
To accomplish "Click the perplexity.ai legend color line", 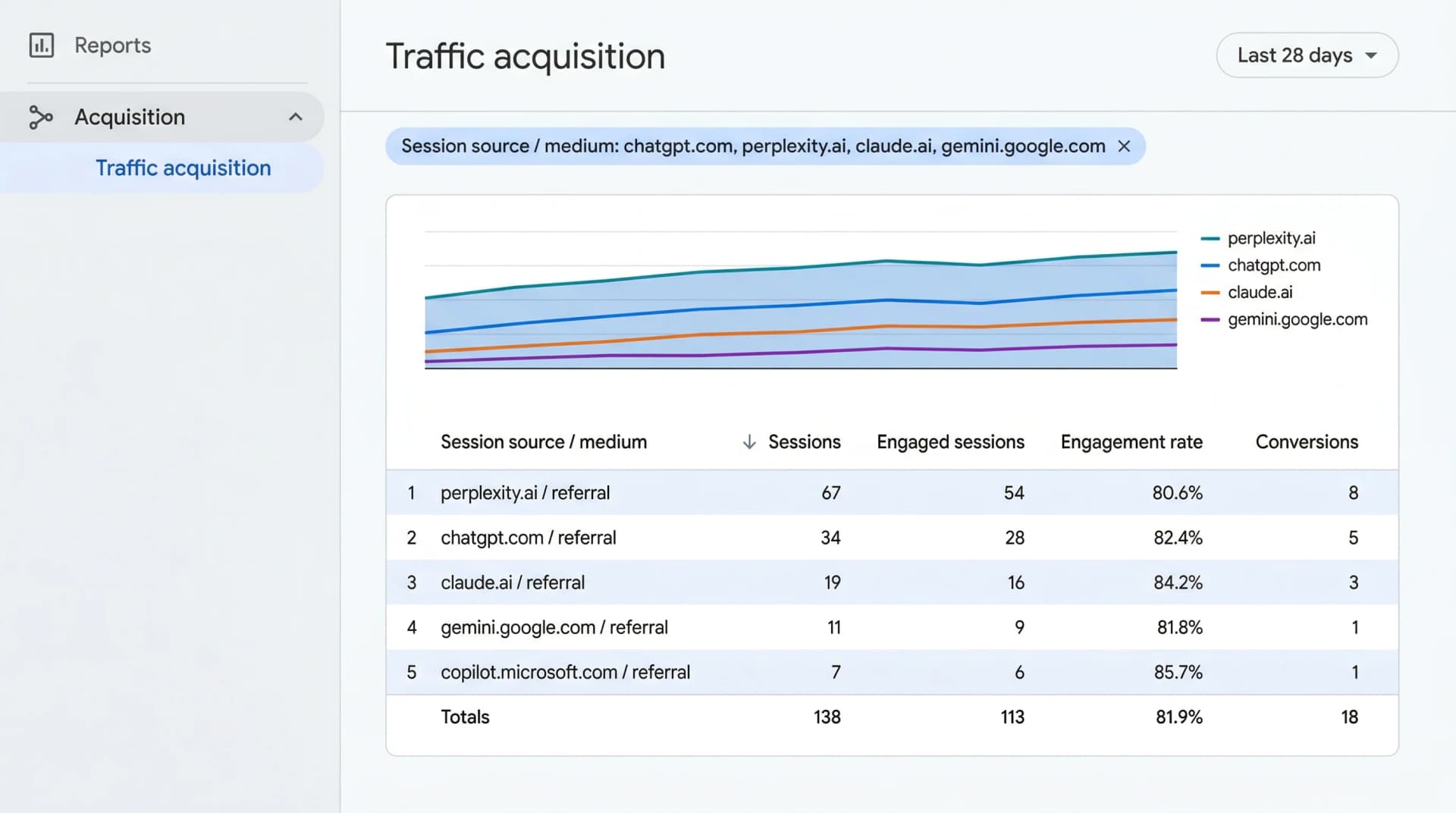I will tap(1211, 237).
